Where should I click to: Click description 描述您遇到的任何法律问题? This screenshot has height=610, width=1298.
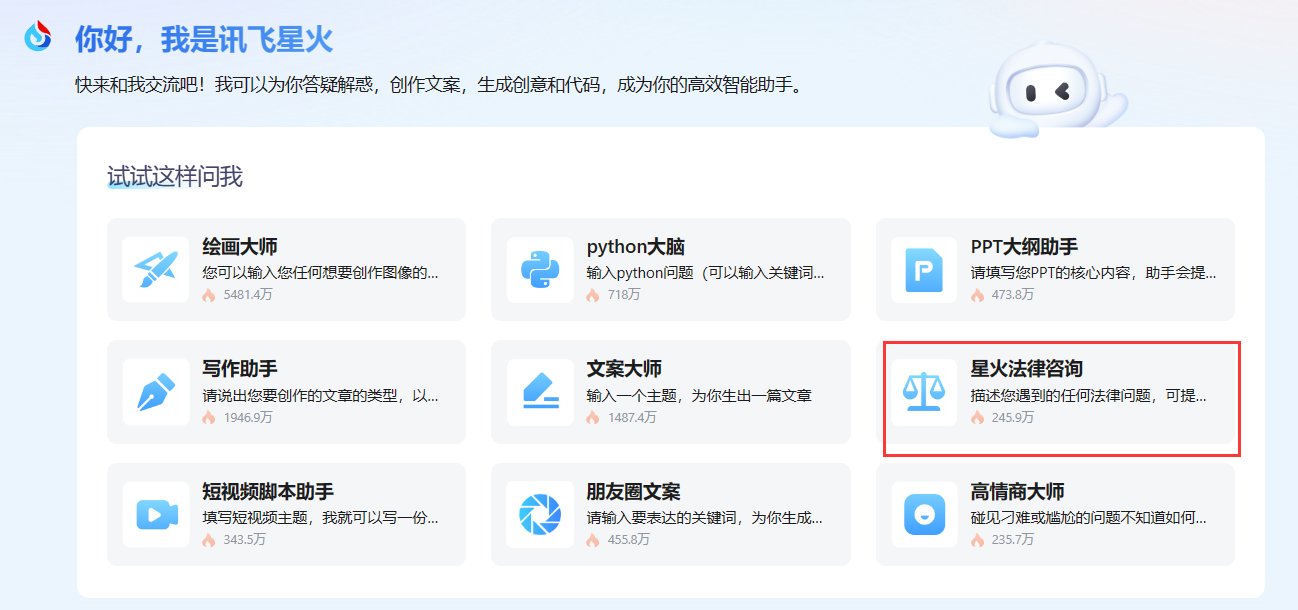1088,395
